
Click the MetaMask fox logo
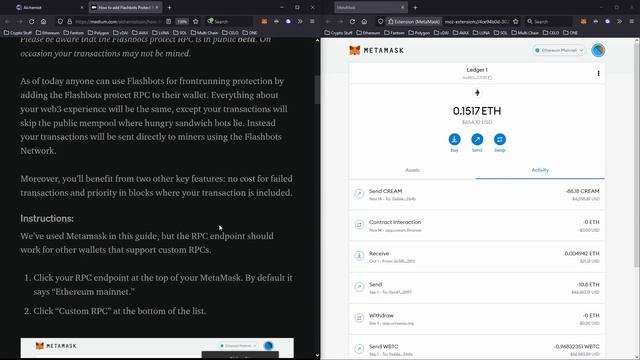[355, 50]
